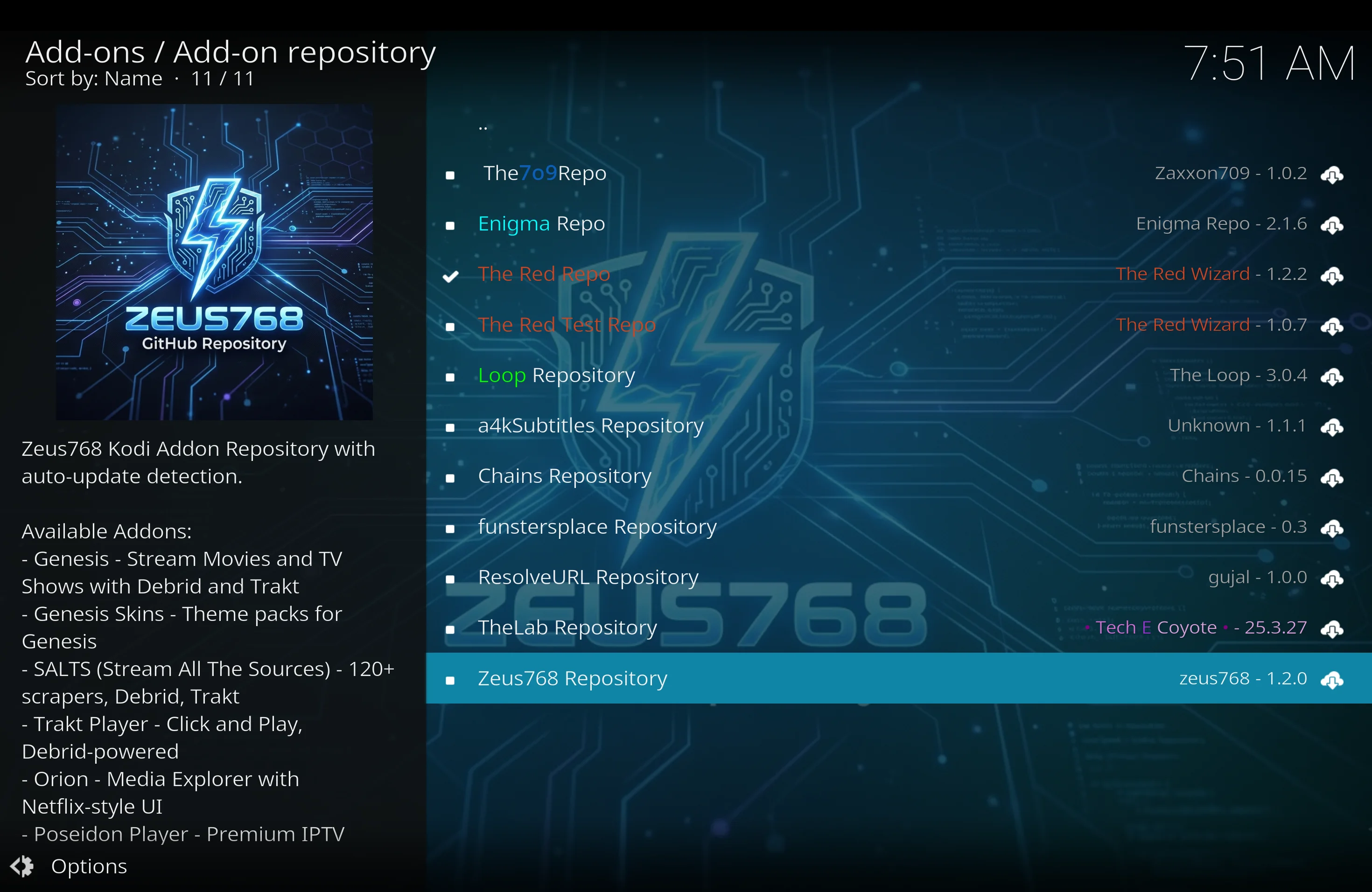Select funstersplace Repository
1372x892 pixels.
tap(899, 527)
